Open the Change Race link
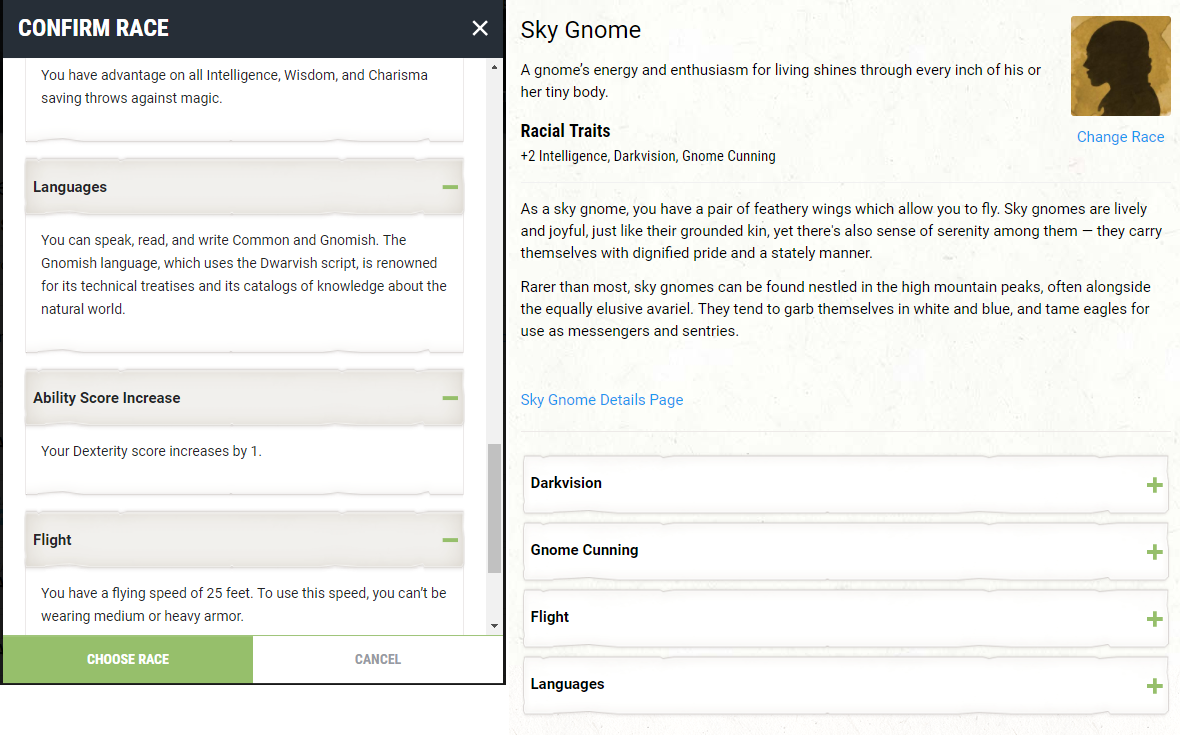The height and width of the screenshot is (735, 1181). pyautogui.click(x=1120, y=137)
